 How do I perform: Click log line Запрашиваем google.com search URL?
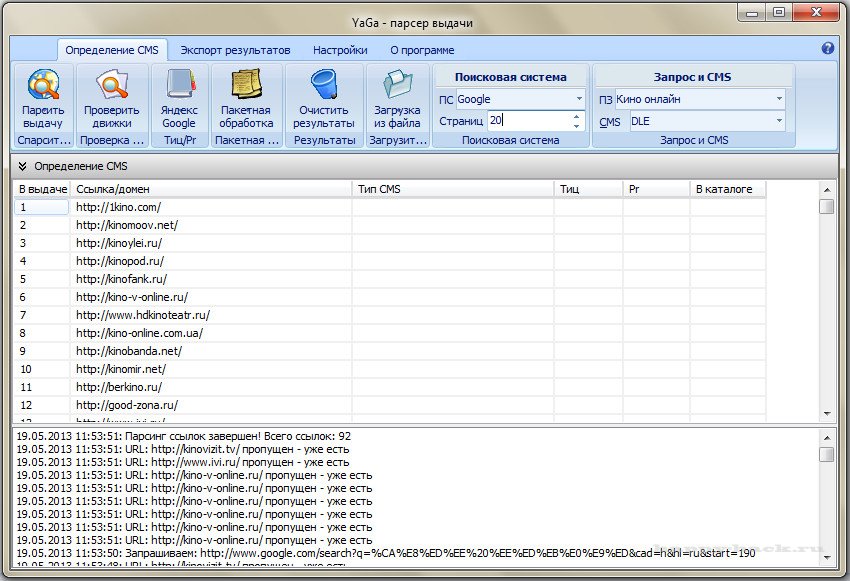386,553
